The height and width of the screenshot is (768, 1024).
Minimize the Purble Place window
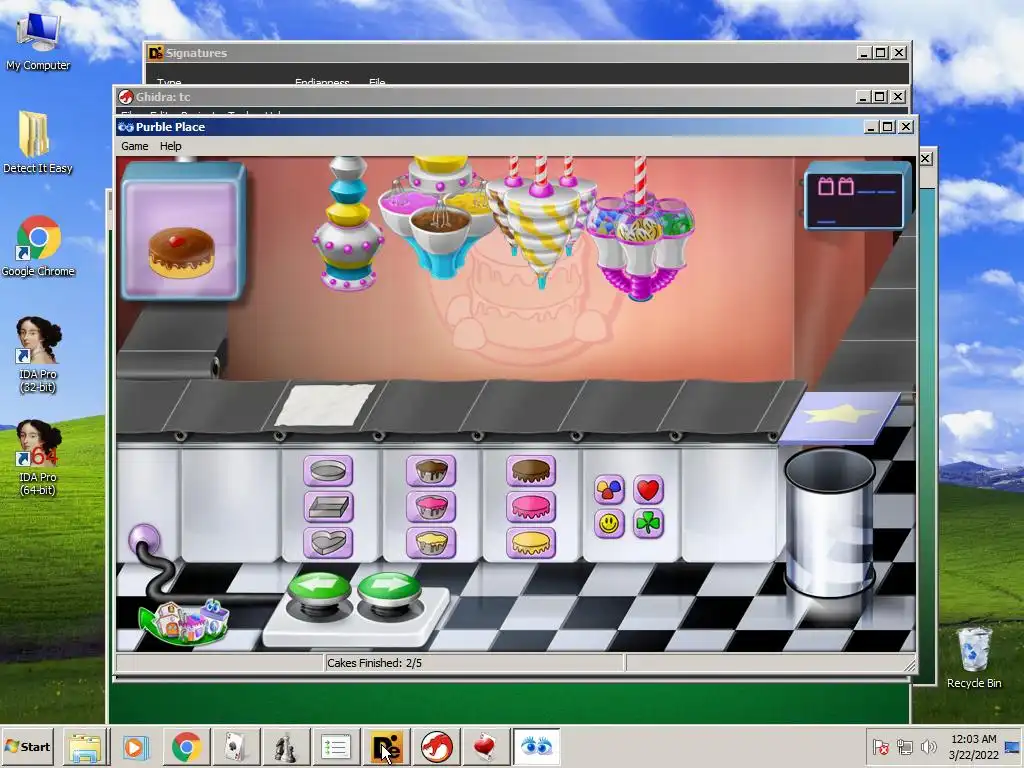point(871,127)
